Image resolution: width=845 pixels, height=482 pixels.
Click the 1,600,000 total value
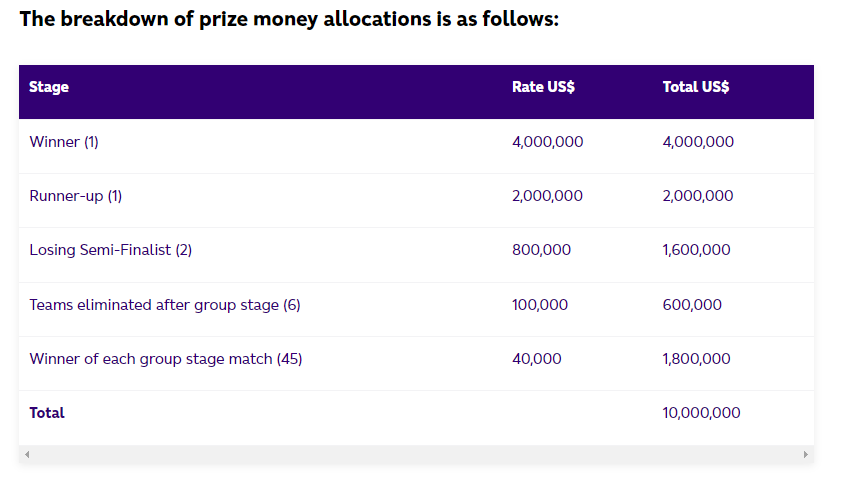coord(696,250)
